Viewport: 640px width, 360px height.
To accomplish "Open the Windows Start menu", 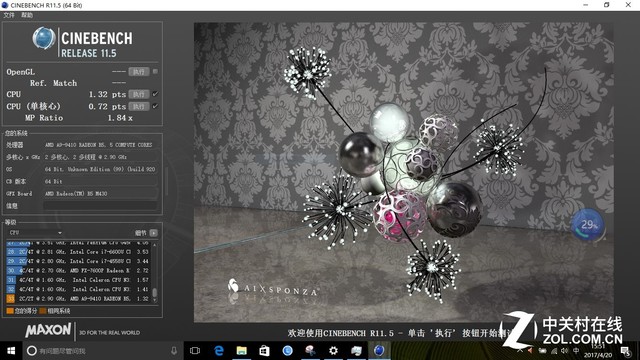I will coord(11,351).
